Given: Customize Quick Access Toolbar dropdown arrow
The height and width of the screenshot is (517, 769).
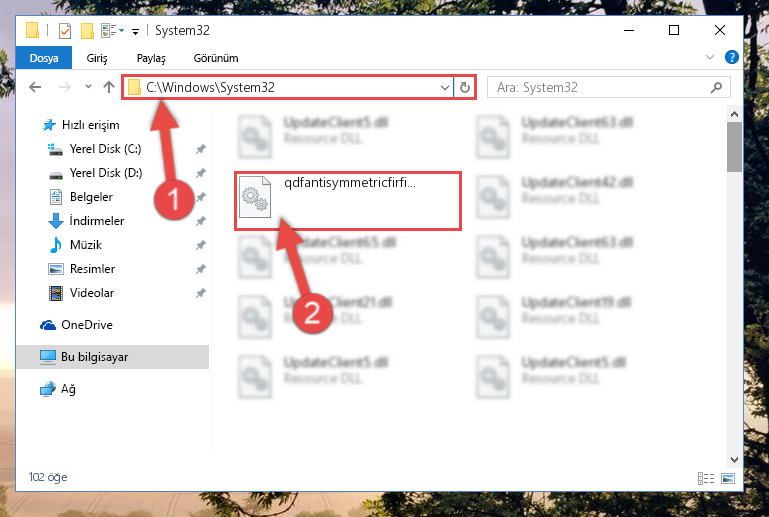Looking at the screenshot, I should [x=135, y=32].
